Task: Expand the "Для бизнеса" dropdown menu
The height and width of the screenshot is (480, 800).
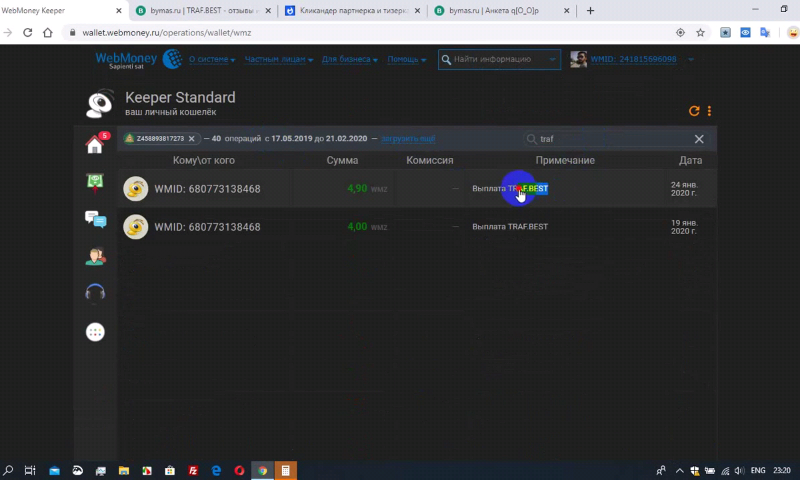Action: (x=349, y=60)
